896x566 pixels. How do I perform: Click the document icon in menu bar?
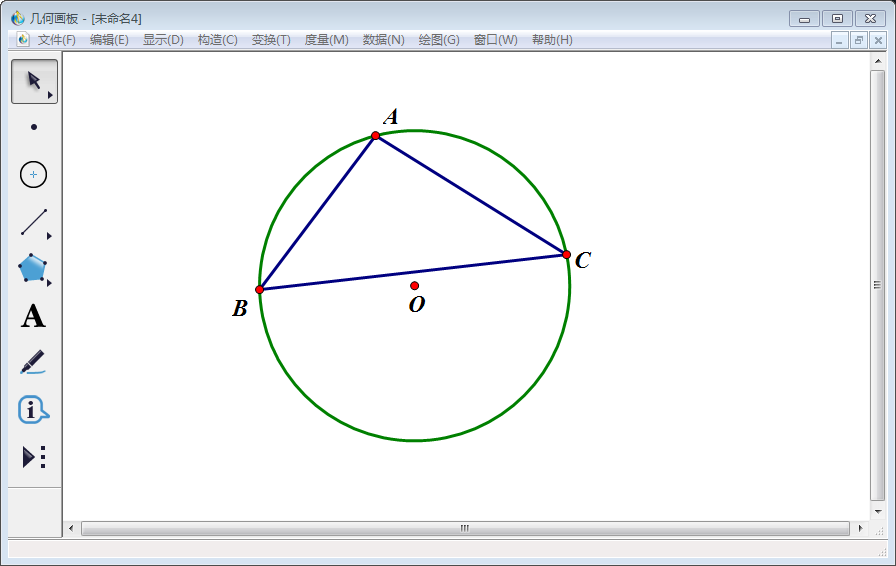(22, 39)
